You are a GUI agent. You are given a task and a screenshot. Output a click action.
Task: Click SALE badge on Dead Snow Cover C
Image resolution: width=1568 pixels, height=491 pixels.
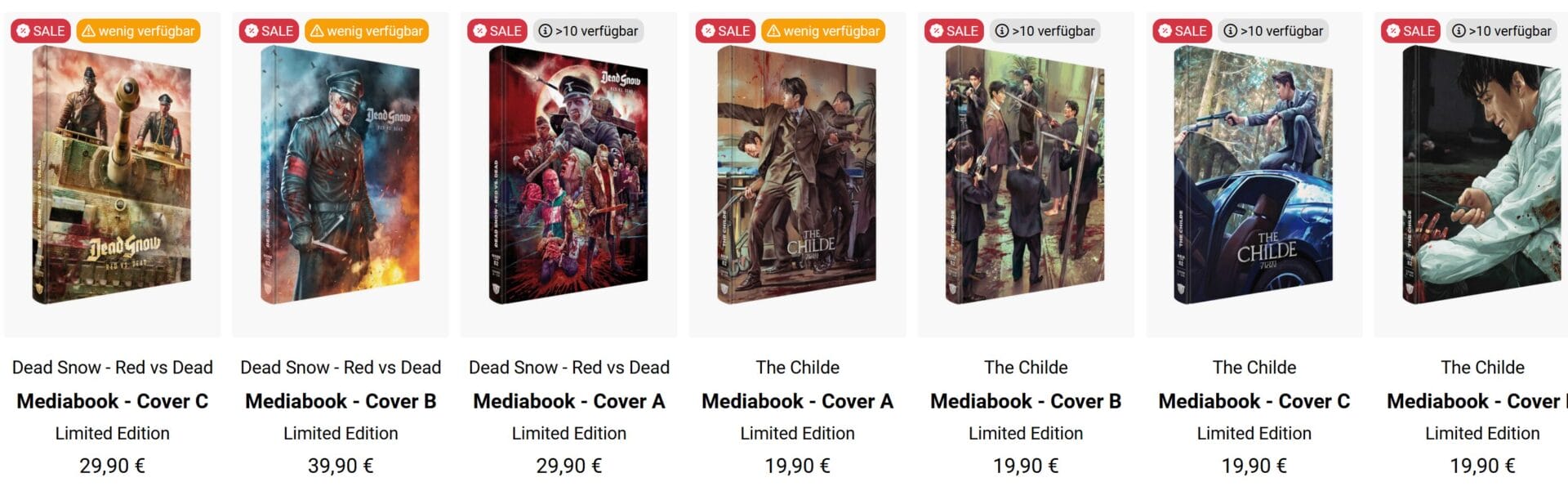click(x=40, y=31)
